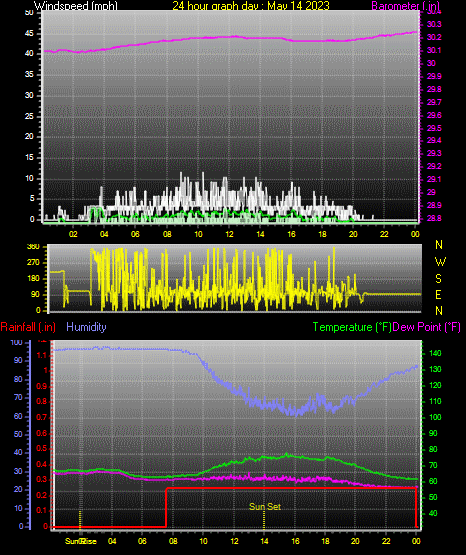This screenshot has height=555, width=466.
Task: Click the 'Rainfall (.in)' legend label
Action: (28, 327)
